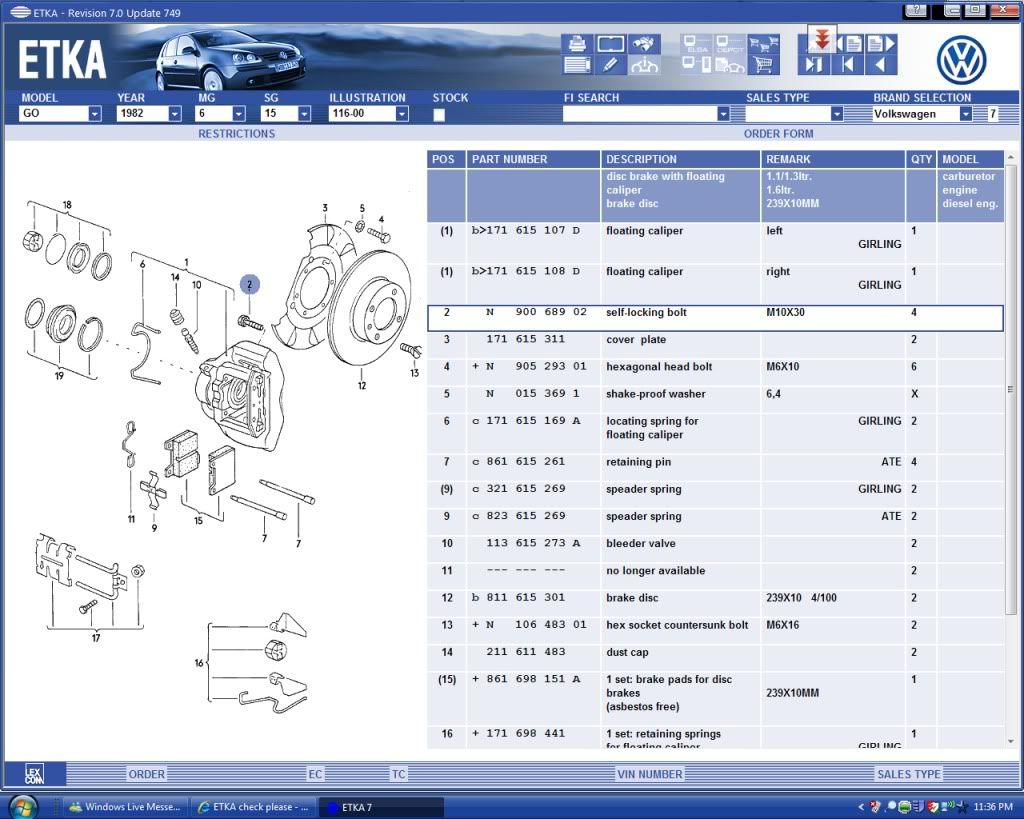The height and width of the screenshot is (819, 1024).
Task: Click the DEPOT icon
Action: [x=729, y=44]
